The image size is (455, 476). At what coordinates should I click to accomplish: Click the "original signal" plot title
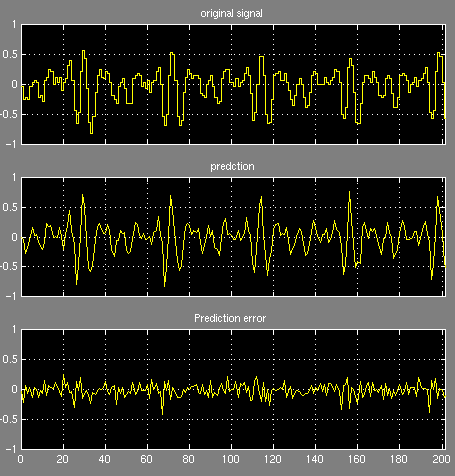pos(231,14)
